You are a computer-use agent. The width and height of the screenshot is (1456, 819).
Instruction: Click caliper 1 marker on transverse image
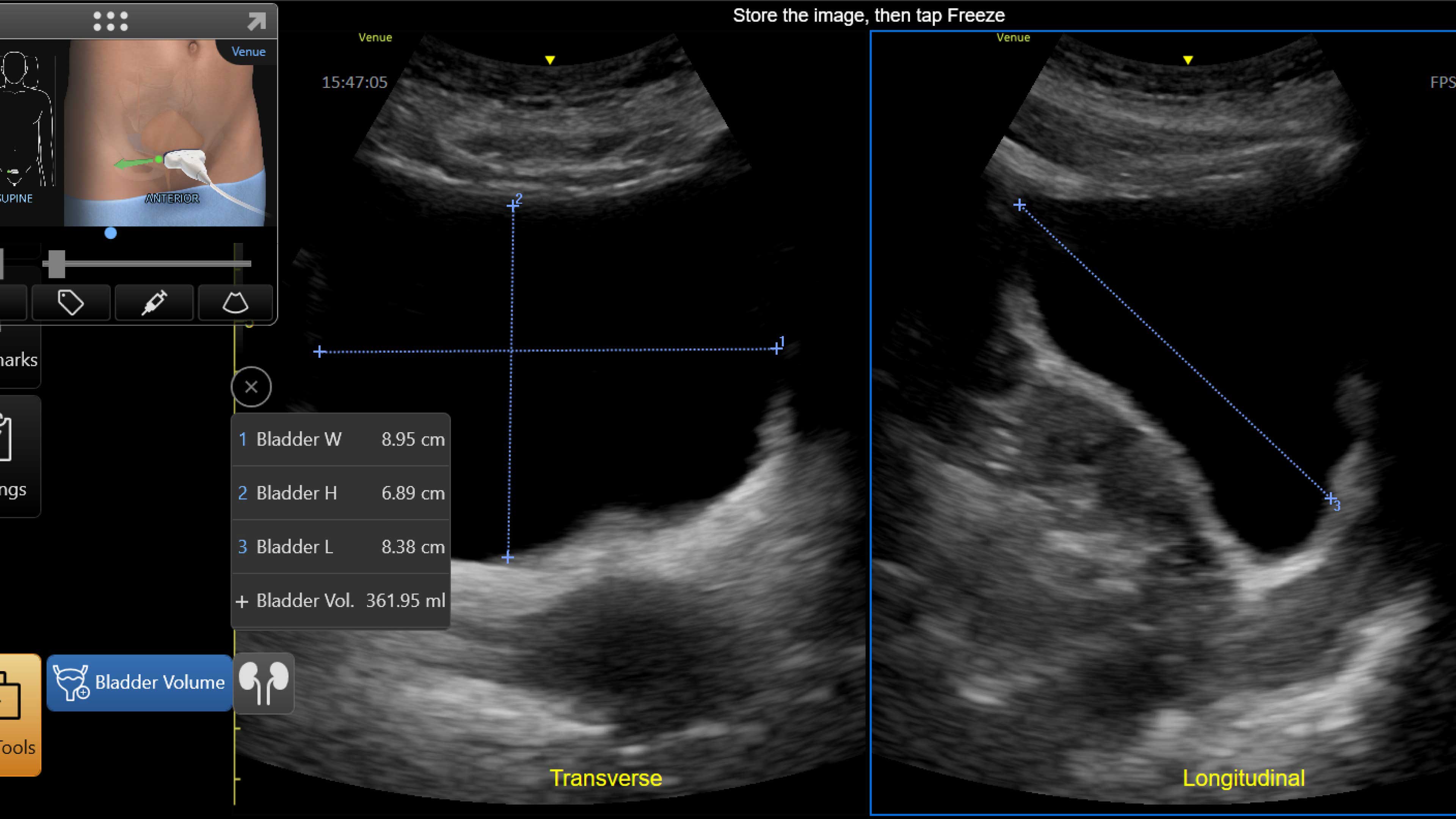click(x=776, y=349)
